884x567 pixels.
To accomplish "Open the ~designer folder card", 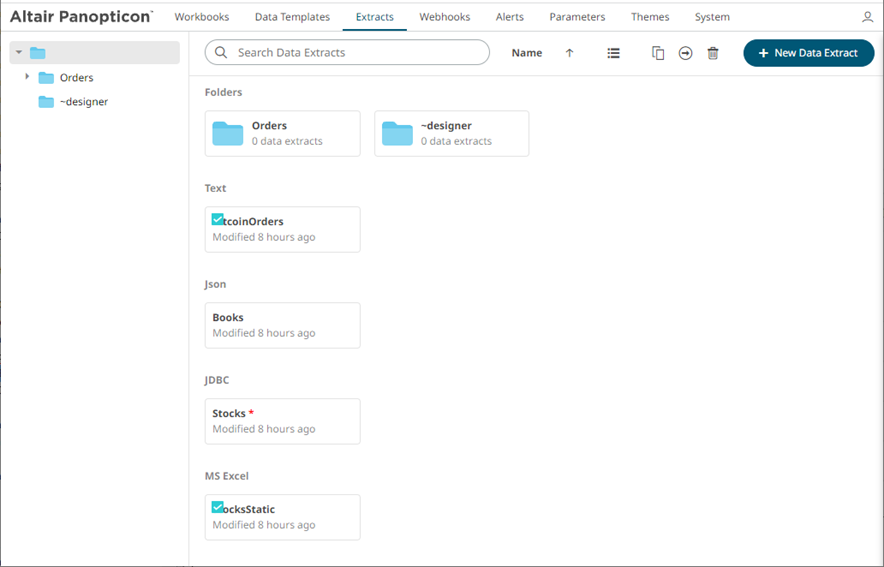I will pos(452,134).
